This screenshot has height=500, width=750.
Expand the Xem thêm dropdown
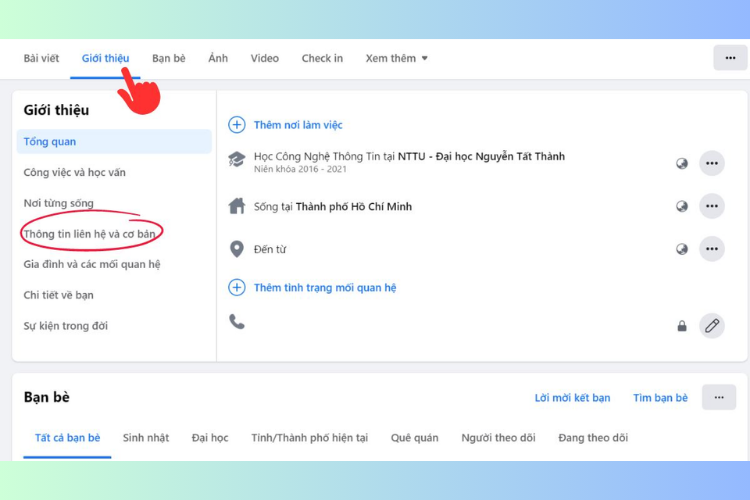397,58
